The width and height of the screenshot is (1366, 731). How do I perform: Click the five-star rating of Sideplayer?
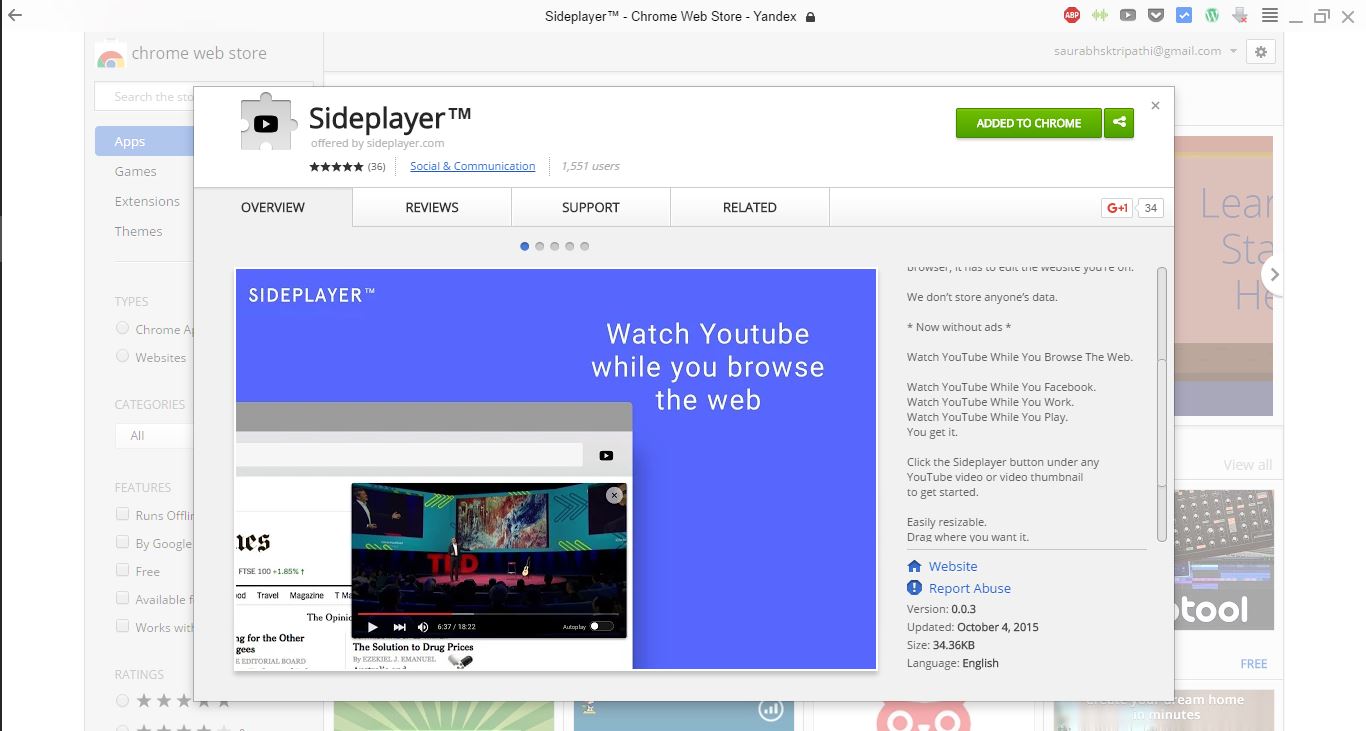pyautogui.click(x=336, y=167)
